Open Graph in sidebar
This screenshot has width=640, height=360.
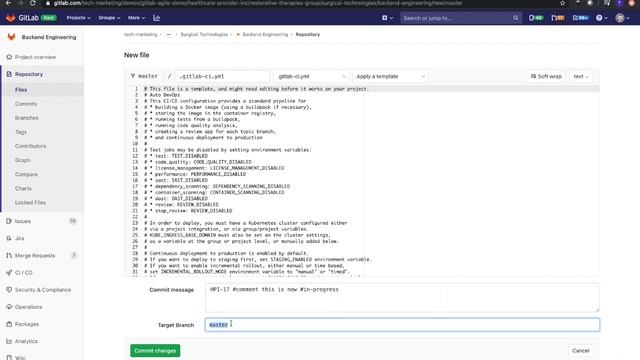pos(22,160)
